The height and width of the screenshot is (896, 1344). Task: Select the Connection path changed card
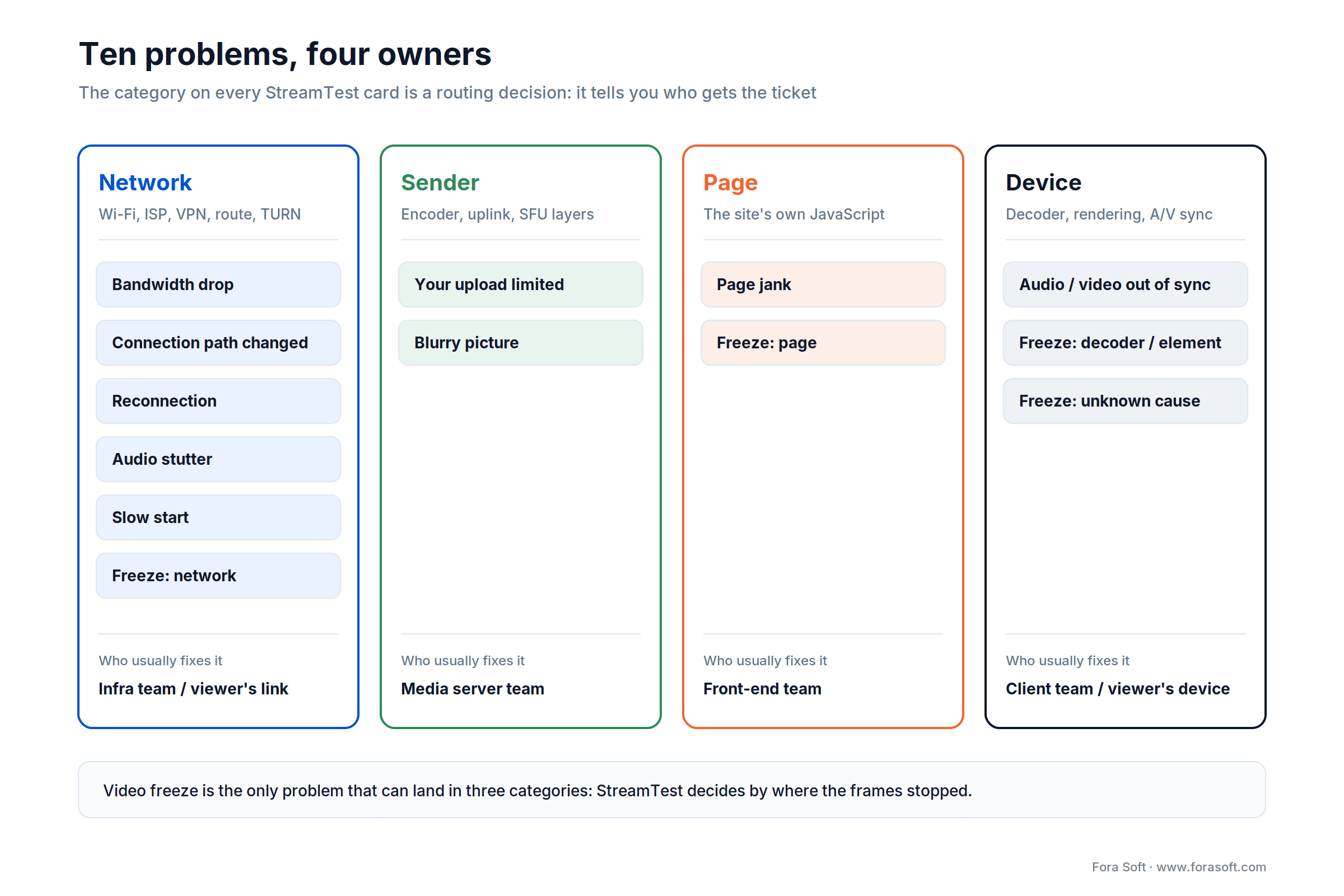click(x=218, y=343)
